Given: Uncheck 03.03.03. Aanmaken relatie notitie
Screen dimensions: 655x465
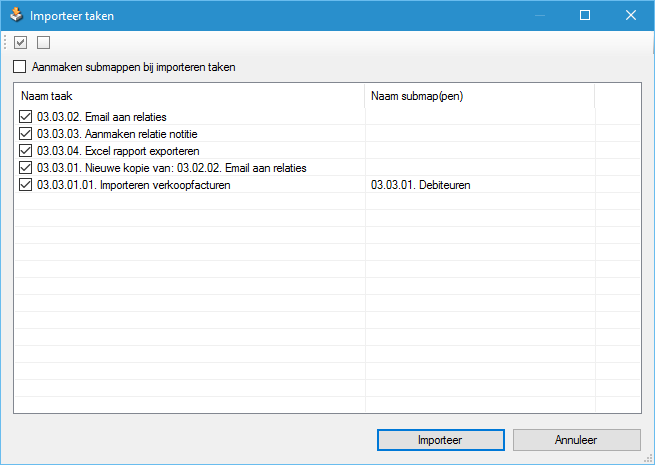Looking at the screenshot, I should (x=25, y=134).
